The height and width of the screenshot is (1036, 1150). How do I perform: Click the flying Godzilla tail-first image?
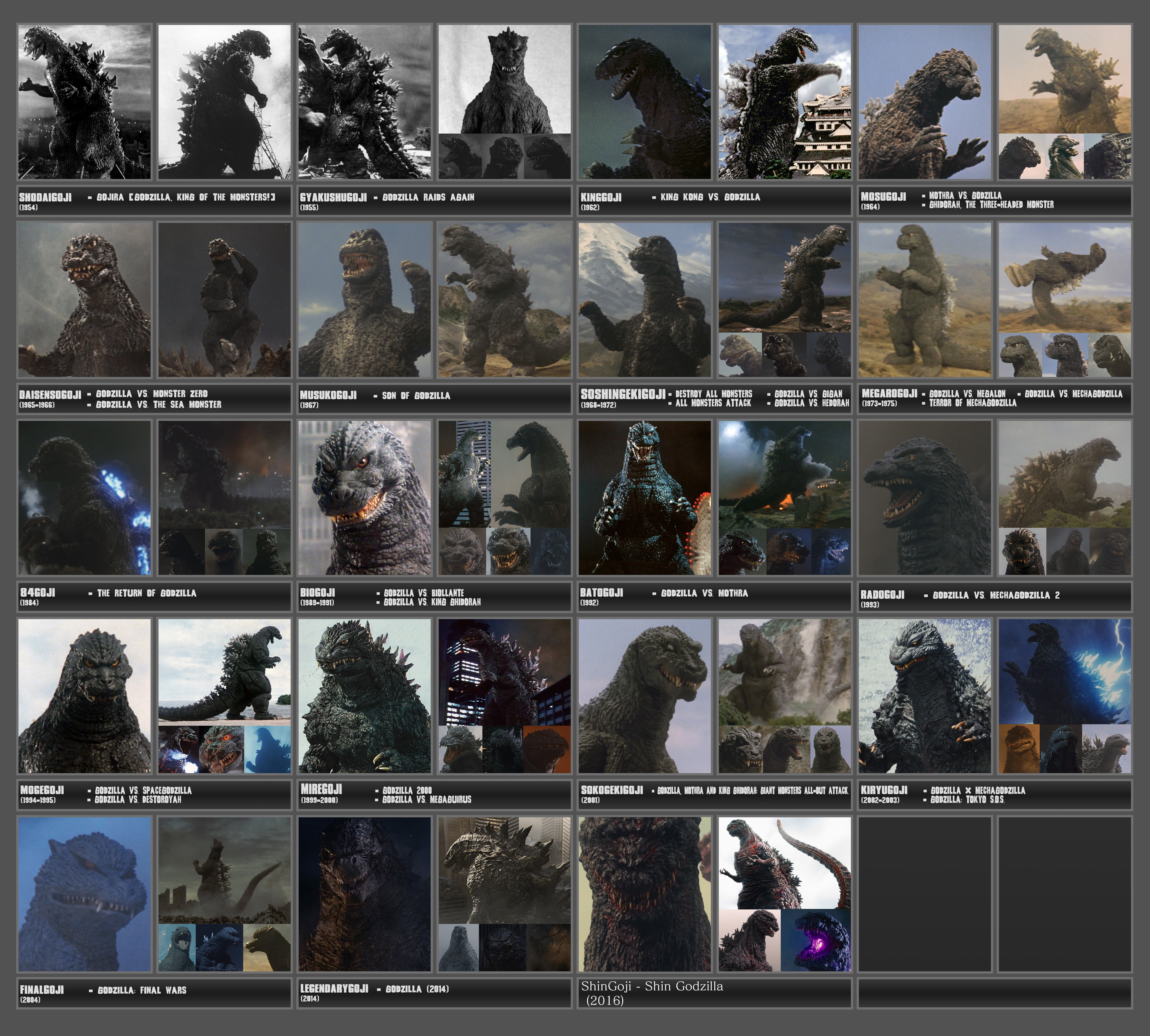click(x=1065, y=277)
